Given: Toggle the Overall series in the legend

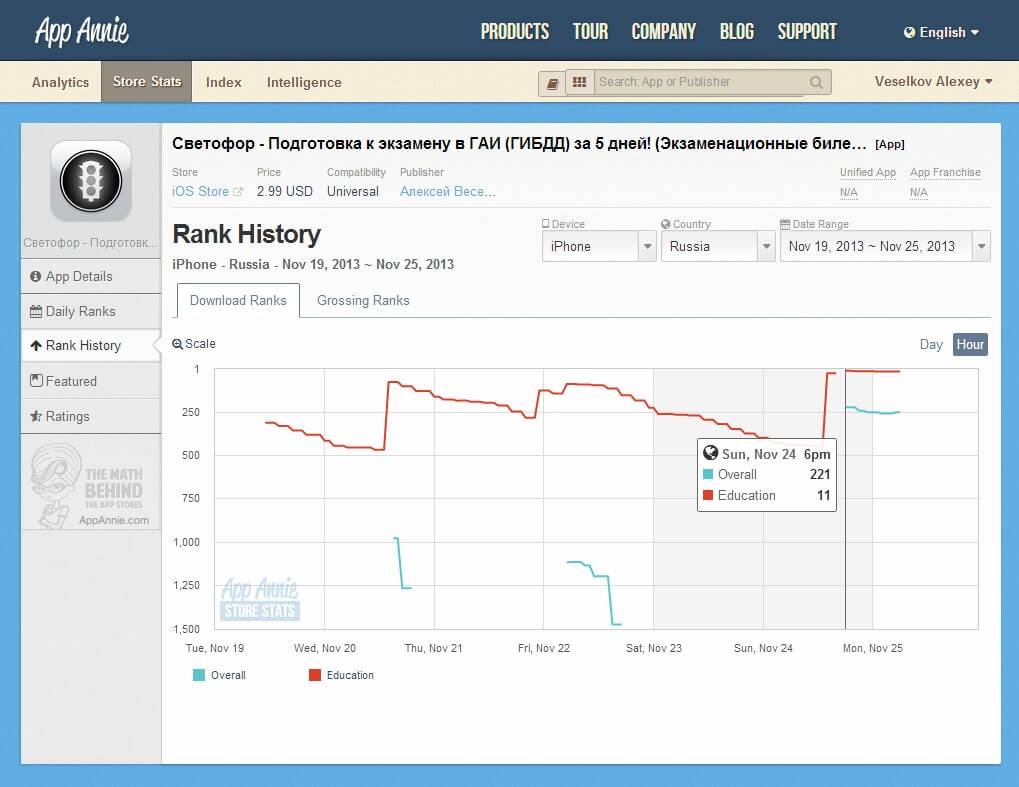Looking at the screenshot, I should pos(219,675).
